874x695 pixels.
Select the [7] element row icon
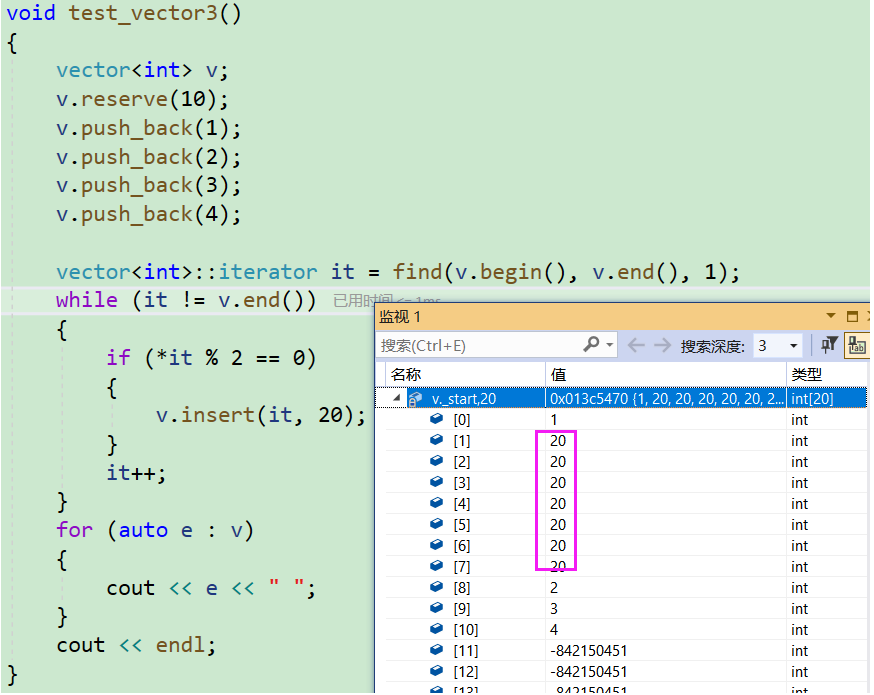click(436, 566)
